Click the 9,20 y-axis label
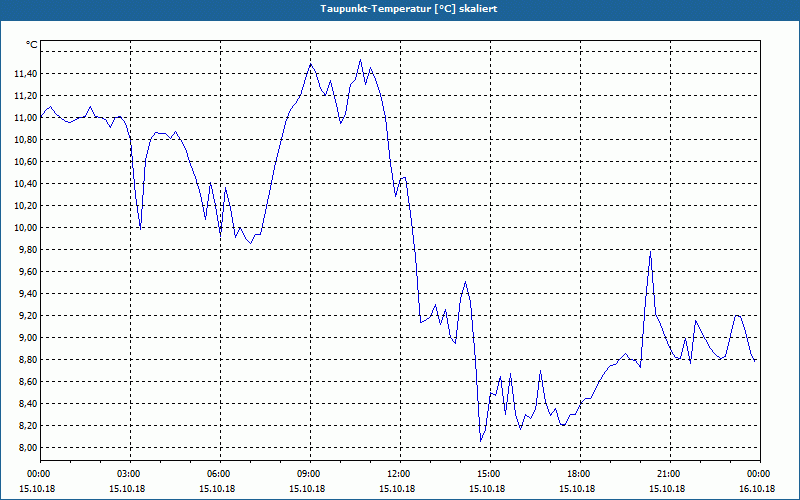The width and height of the screenshot is (800, 500). point(28,316)
